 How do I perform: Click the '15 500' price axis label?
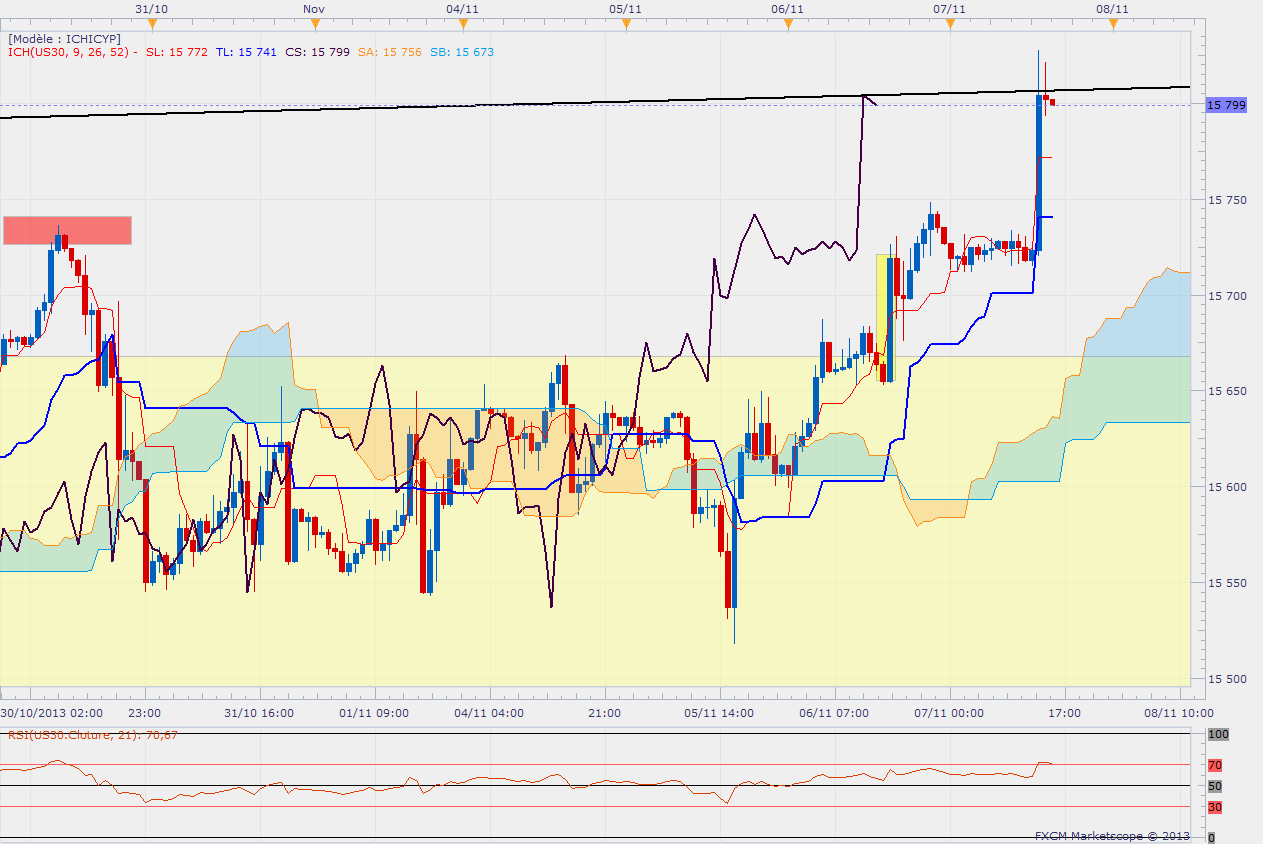(x=1227, y=679)
